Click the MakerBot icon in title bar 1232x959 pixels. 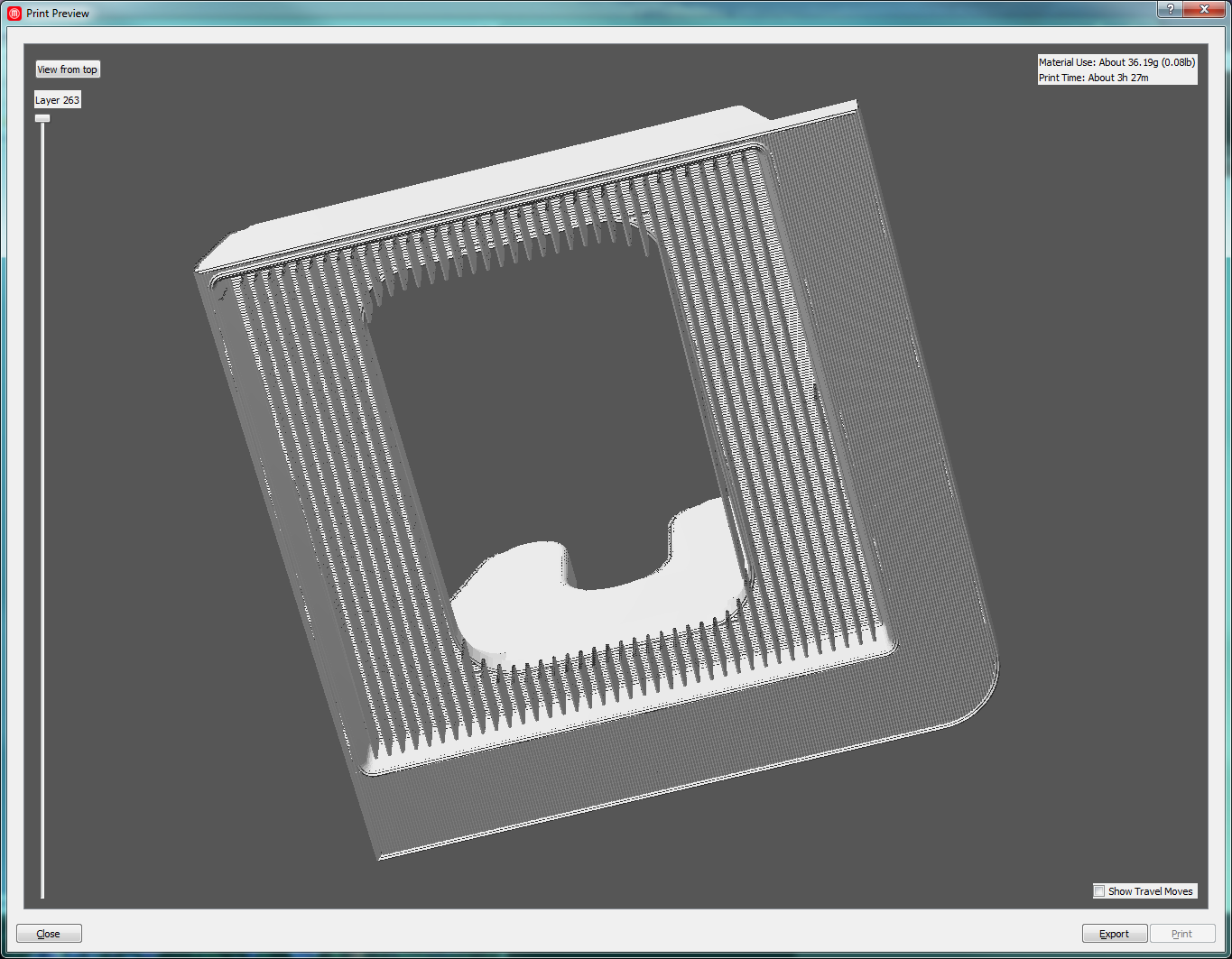(14, 14)
